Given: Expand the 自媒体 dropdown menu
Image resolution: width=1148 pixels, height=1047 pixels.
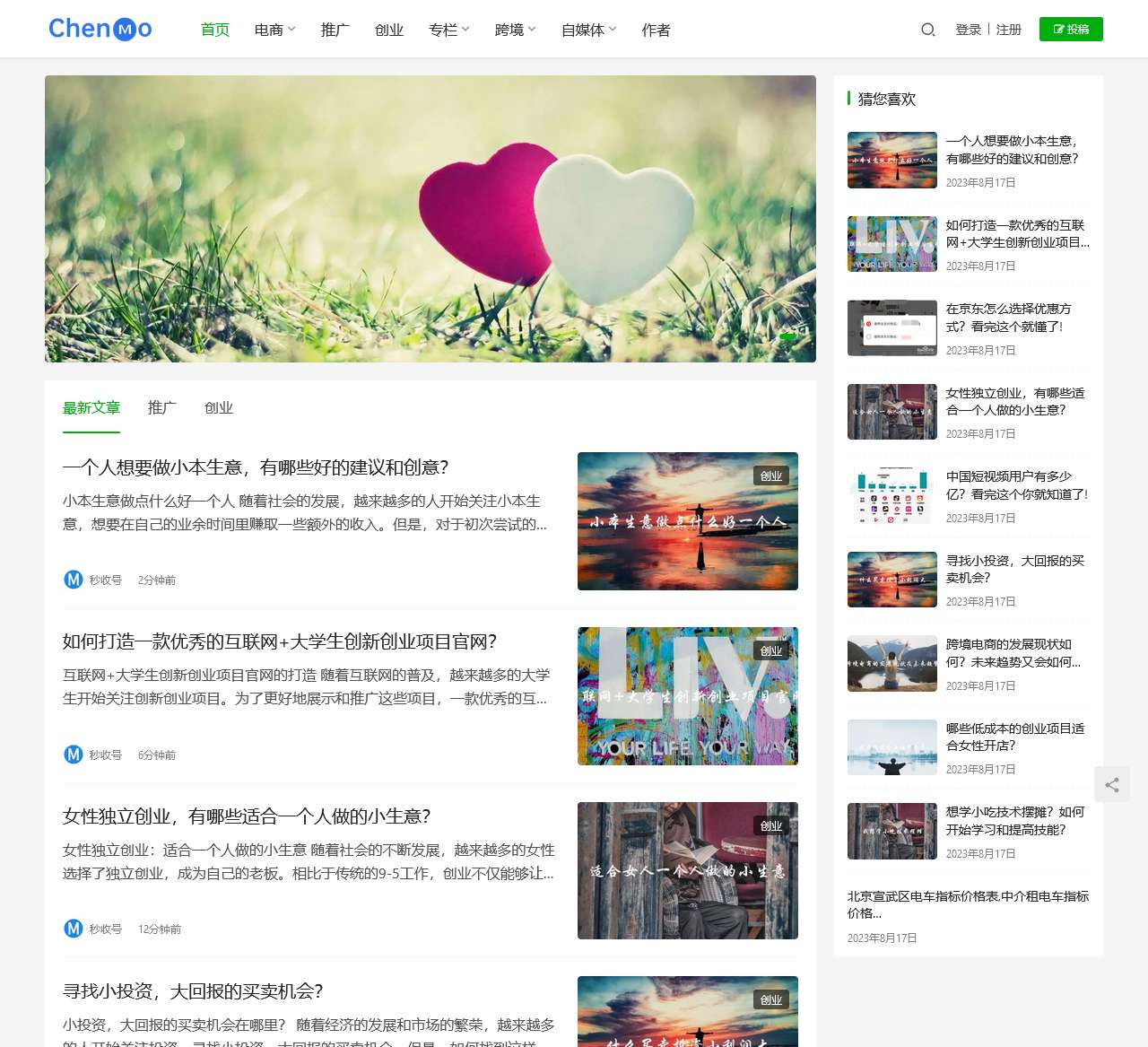Looking at the screenshot, I should coord(587,30).
